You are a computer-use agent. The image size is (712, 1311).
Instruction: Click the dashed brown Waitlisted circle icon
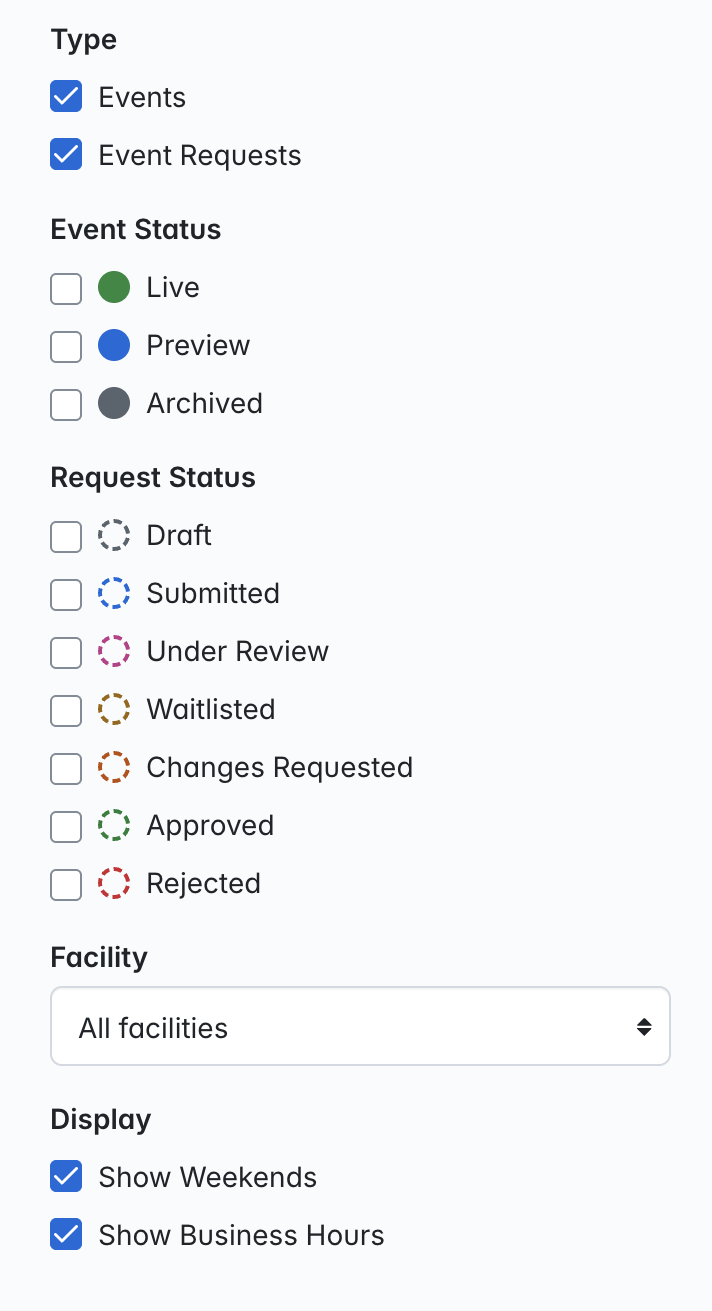[x=114, y=710]
